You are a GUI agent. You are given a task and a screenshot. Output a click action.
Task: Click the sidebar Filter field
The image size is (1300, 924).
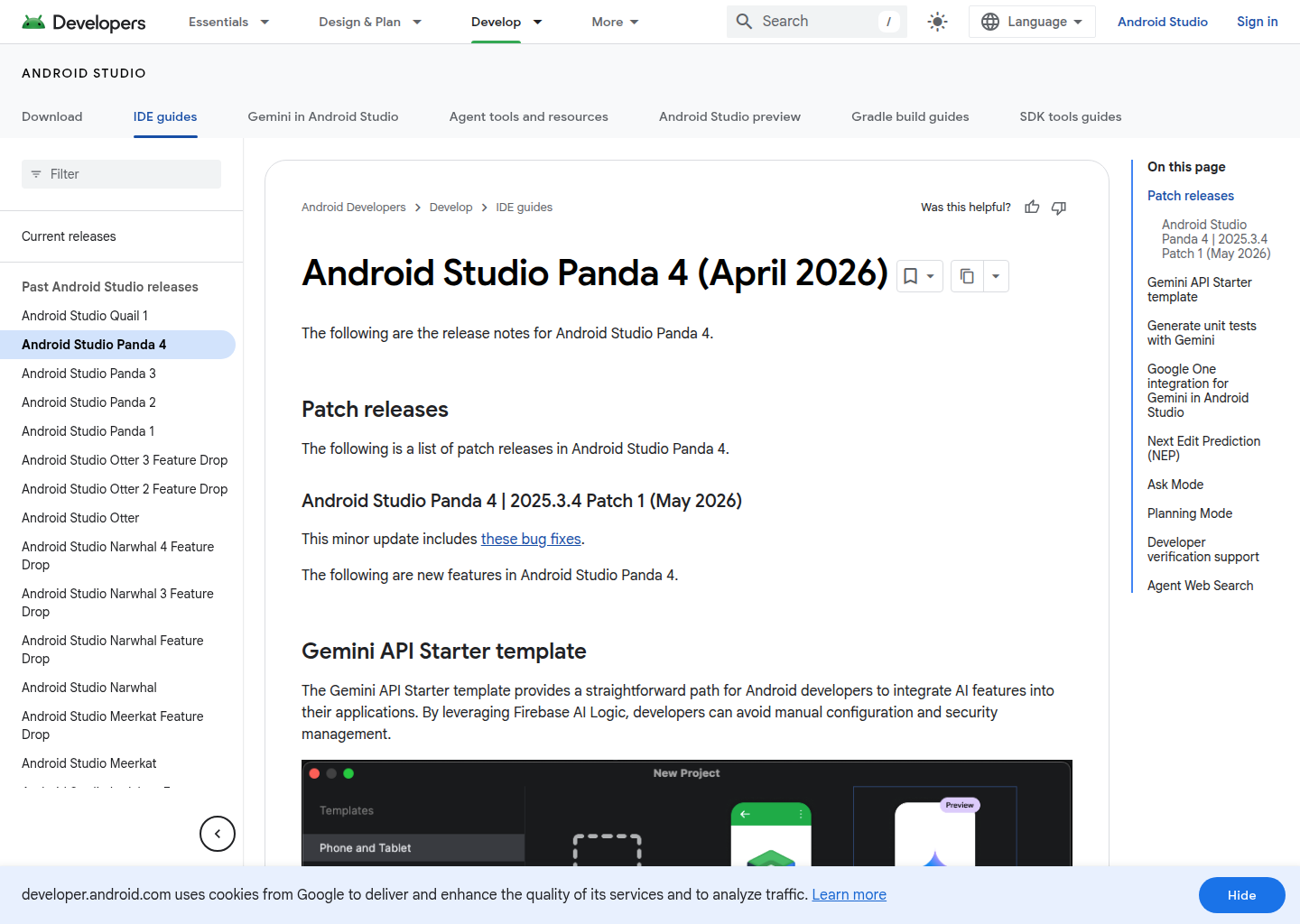pyautogui.click(x=121, y=174)
